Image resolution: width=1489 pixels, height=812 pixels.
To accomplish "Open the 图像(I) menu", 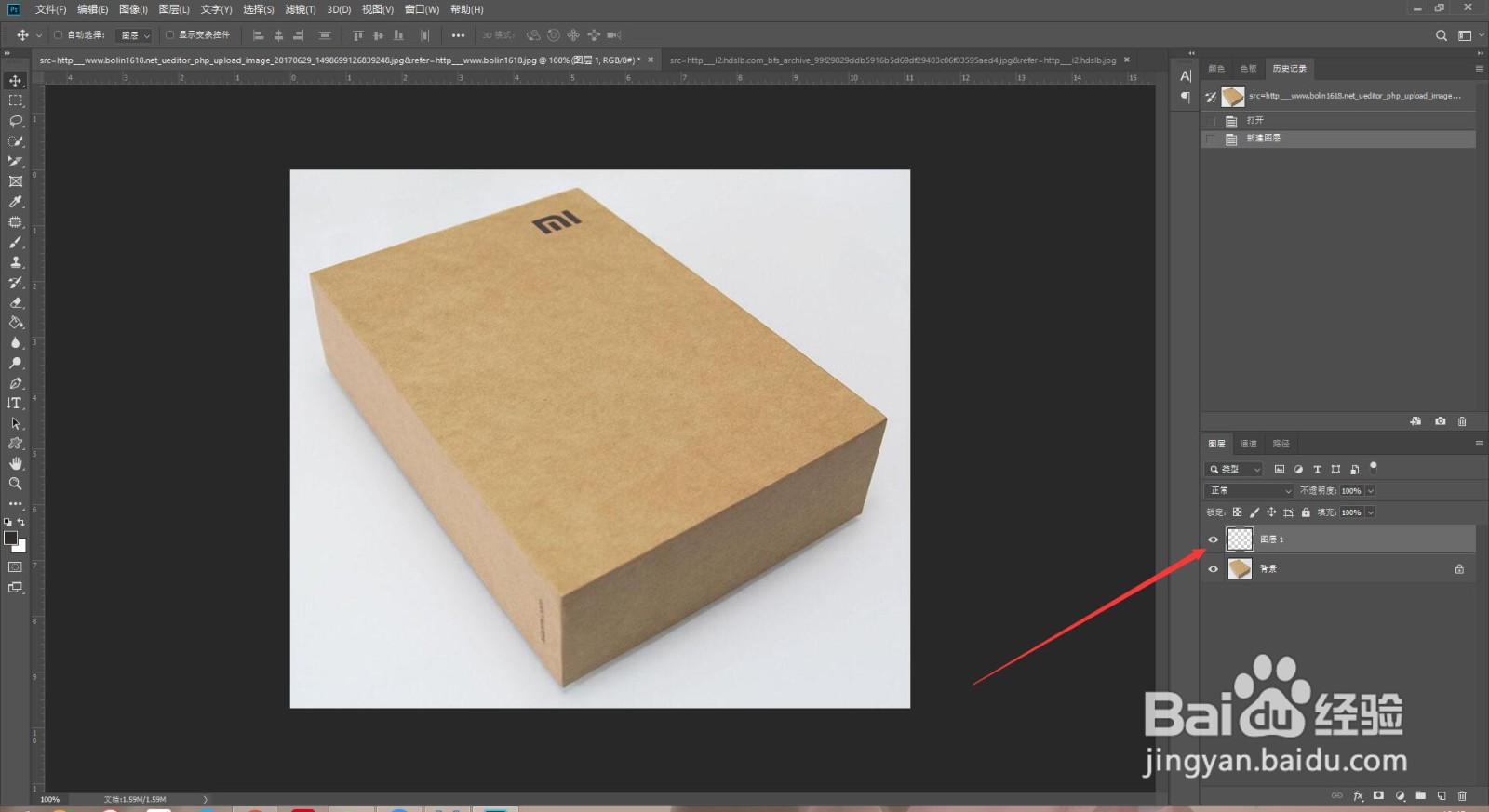I will click(133, 9).
